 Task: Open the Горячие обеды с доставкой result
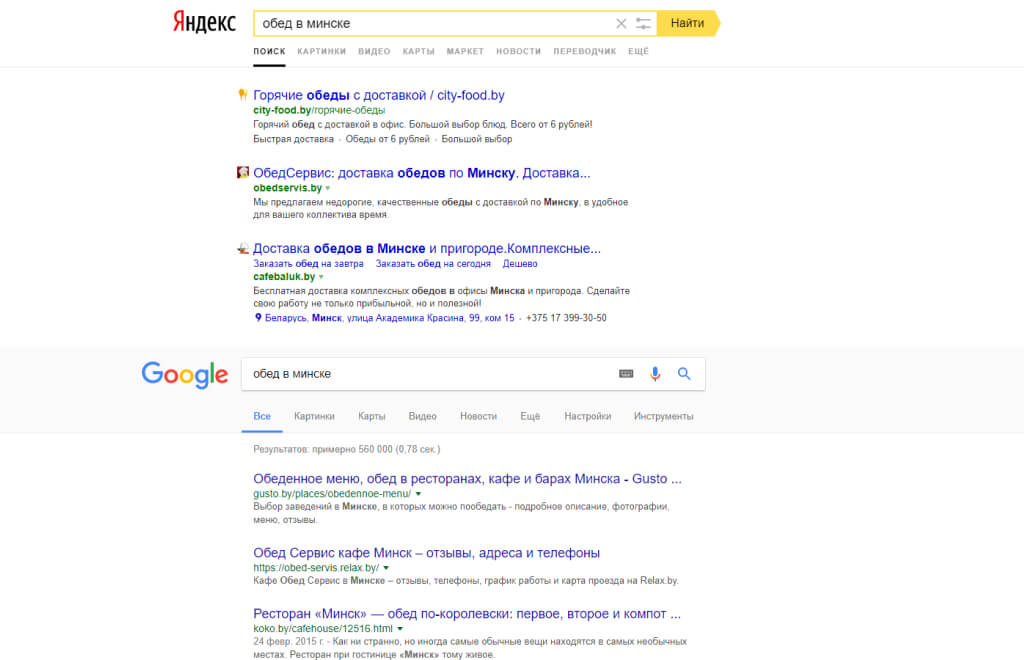[378, 96]
